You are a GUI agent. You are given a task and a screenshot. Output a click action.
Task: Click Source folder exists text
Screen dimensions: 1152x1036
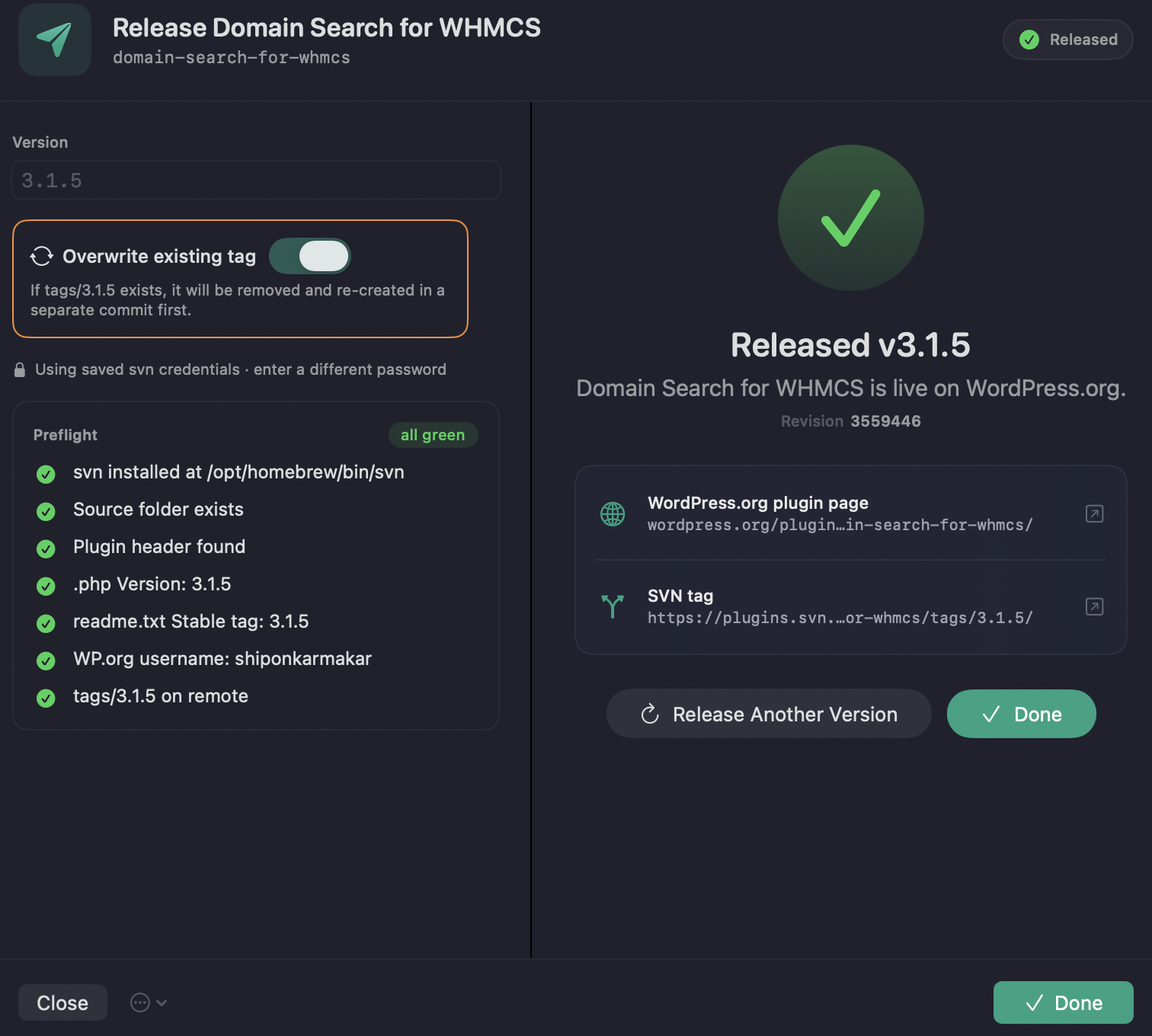click(x=158, y=510)
